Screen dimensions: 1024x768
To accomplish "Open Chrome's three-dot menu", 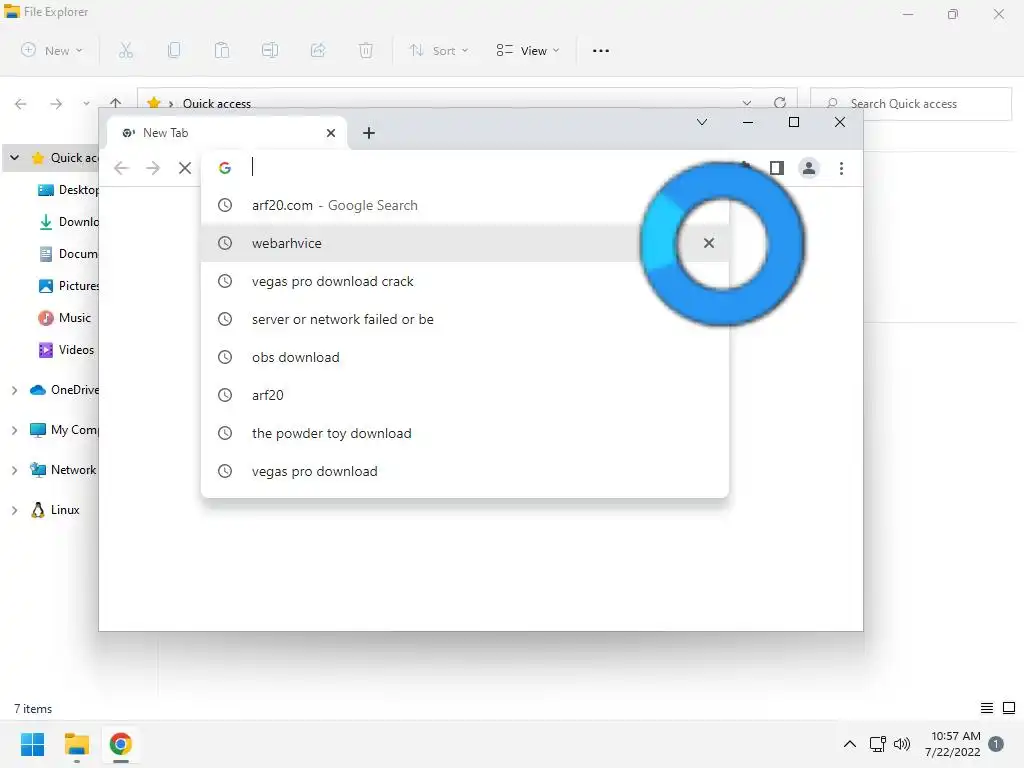I will [x=841, y=168].
